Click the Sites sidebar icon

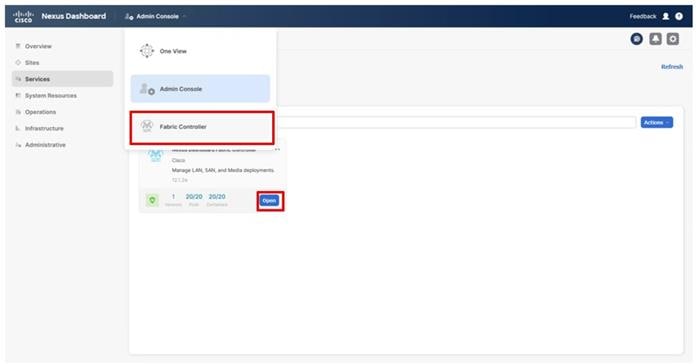click(x=18, y=63)
